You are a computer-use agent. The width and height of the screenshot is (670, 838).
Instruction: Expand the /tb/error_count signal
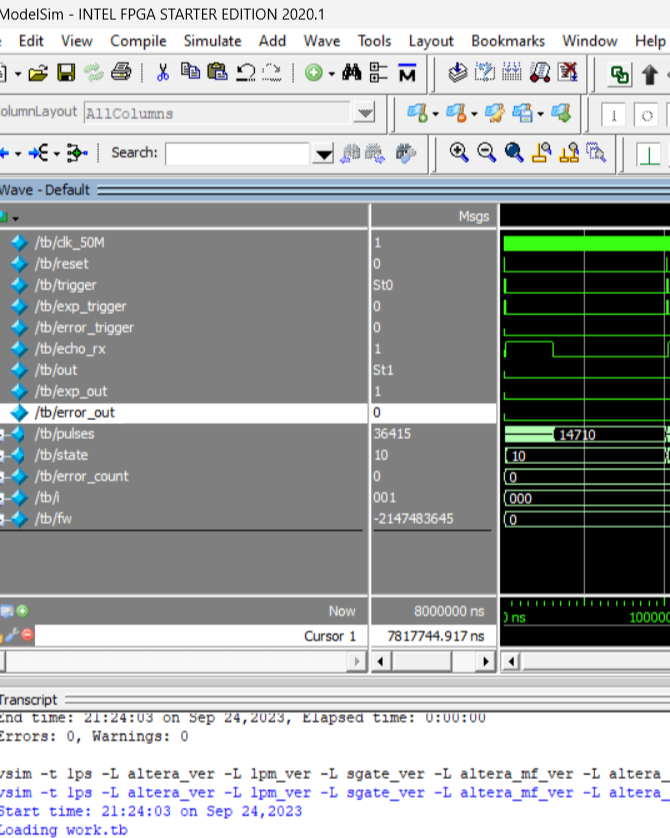click(2, 477)
